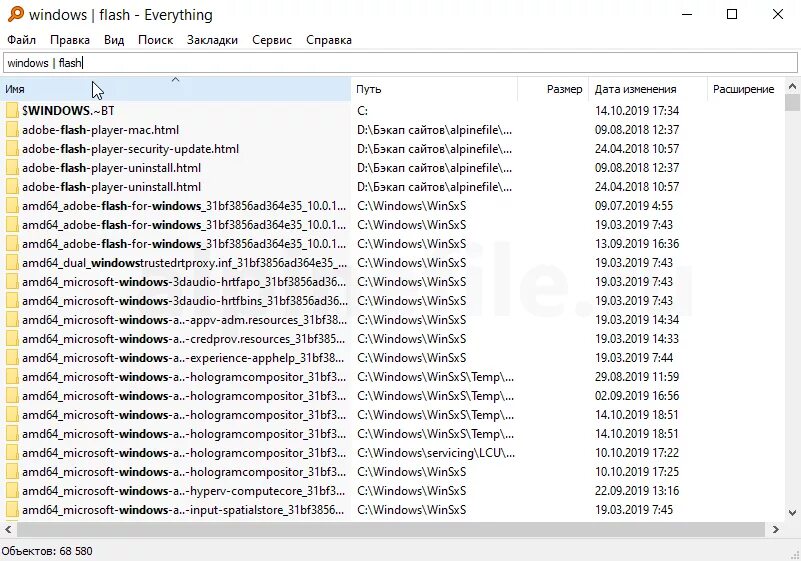
Task: Click the status bar object count 68 580
Action: click(x=47, y=551)
